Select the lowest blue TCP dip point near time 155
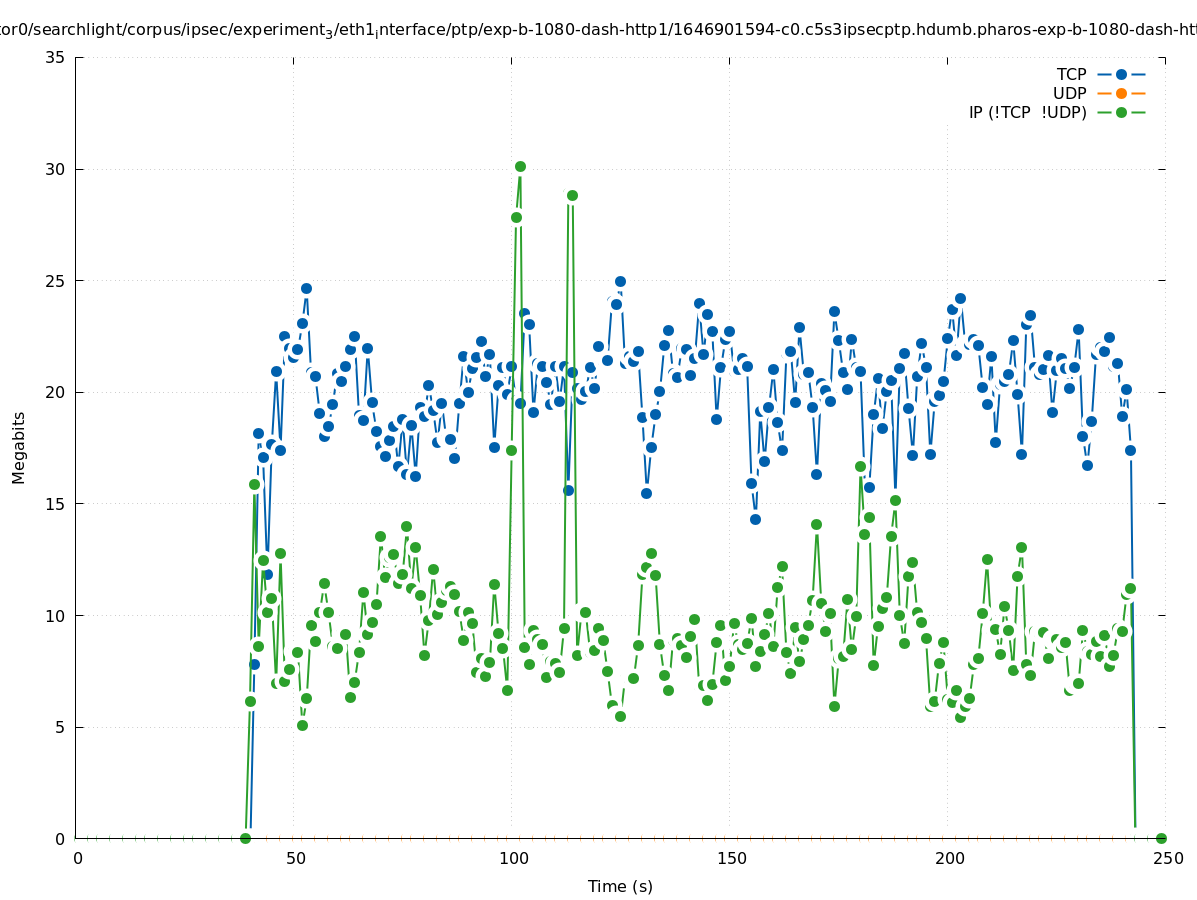Screen dimensions: 1197x900 (755, 519)
